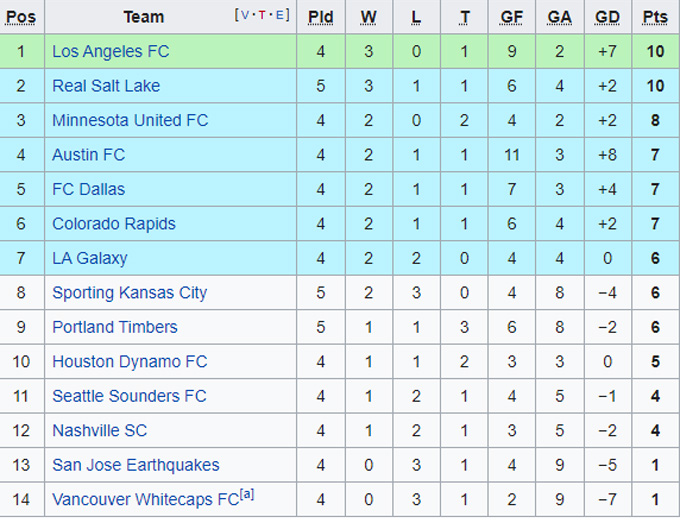Click the Real Salt Lake link

point(106,86)
